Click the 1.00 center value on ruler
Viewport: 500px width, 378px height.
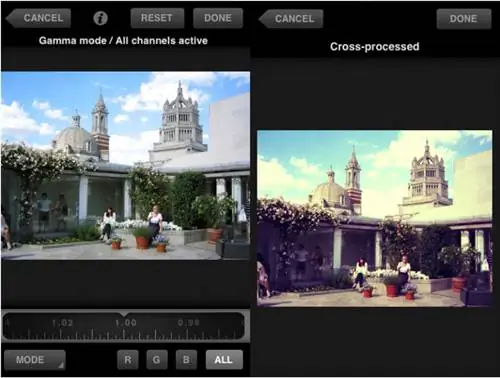pyautogui.click(x=125, y=323)
